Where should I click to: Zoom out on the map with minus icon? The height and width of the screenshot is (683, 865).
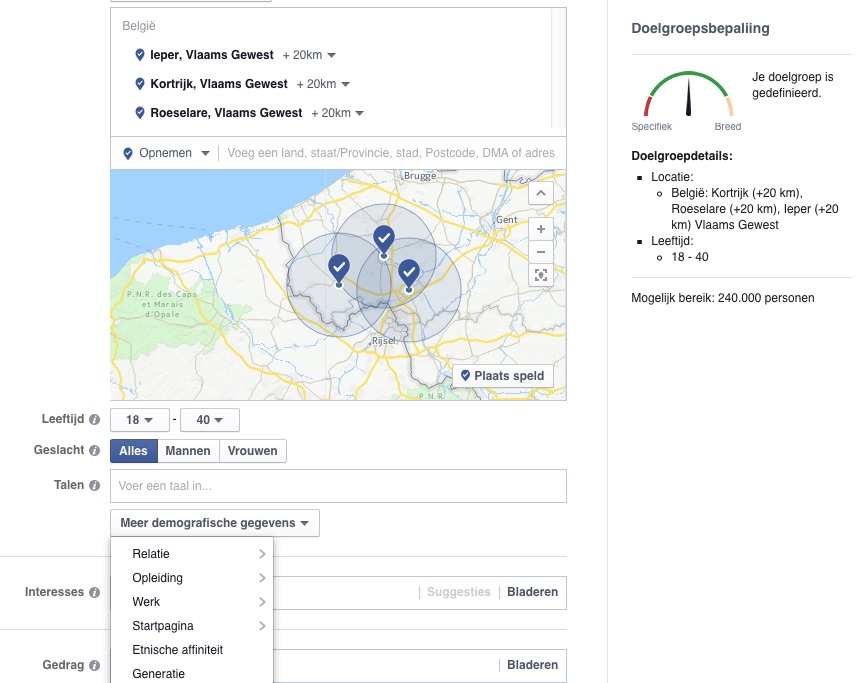[540, 251]
